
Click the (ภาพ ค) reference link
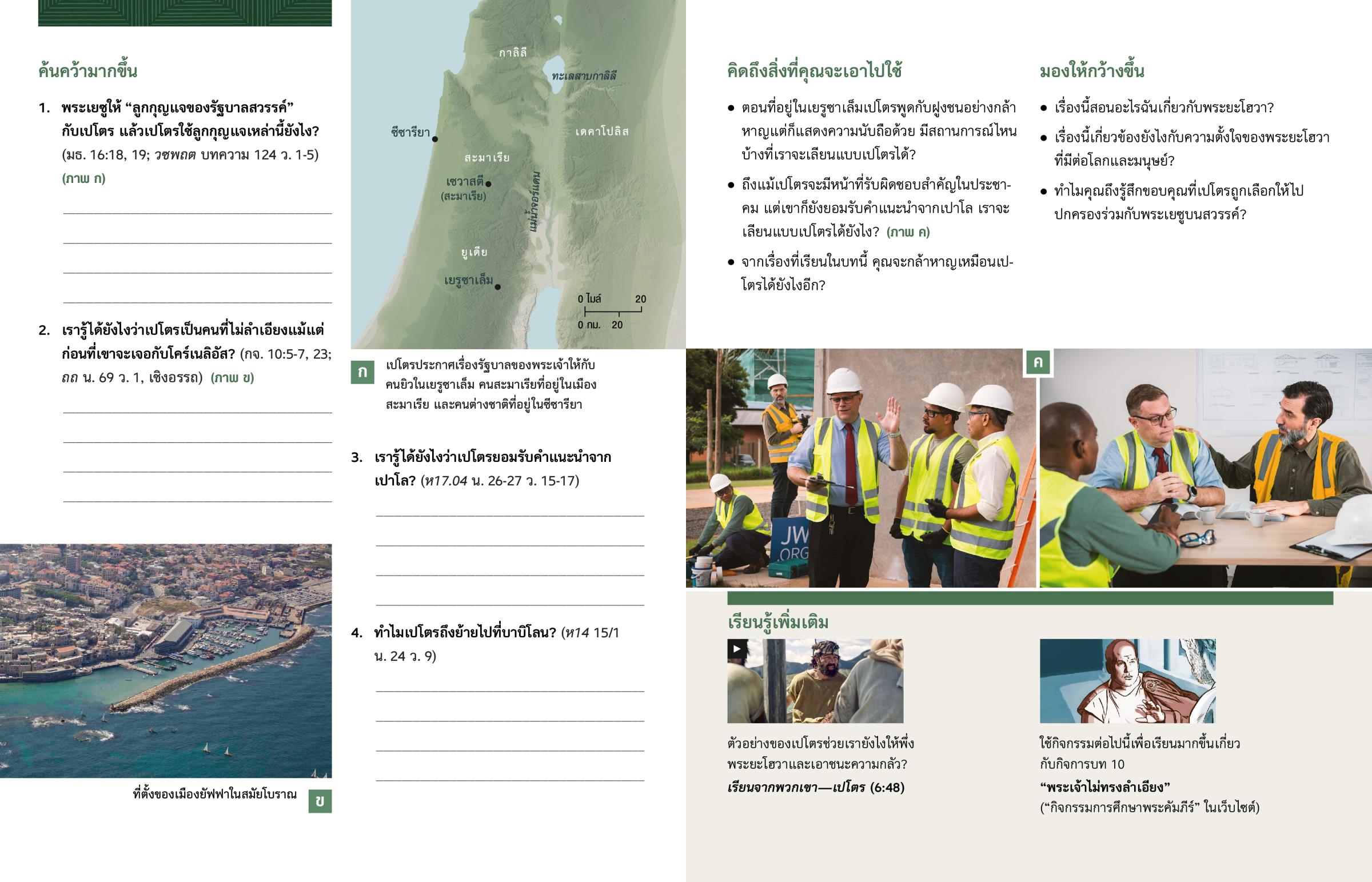908,232
